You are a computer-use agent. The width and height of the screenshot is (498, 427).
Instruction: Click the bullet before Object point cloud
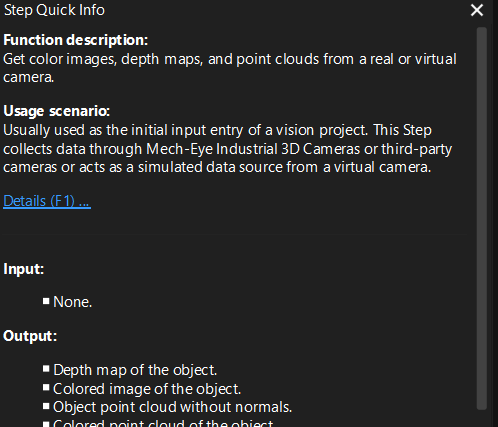click(x=46, y=406)
